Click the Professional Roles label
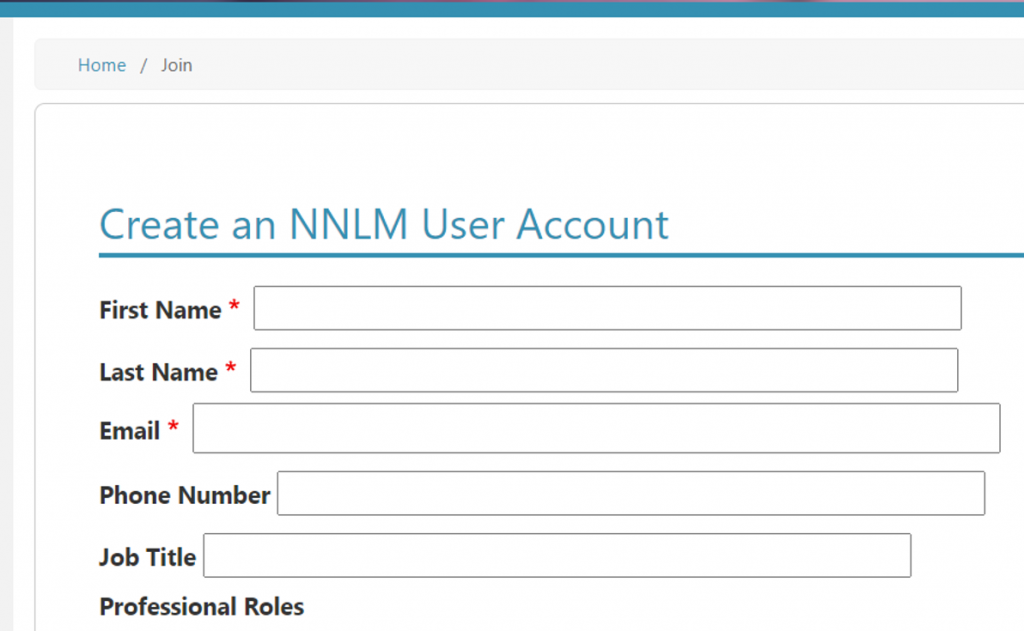The image size is (1024, 631). coord(202,607)
